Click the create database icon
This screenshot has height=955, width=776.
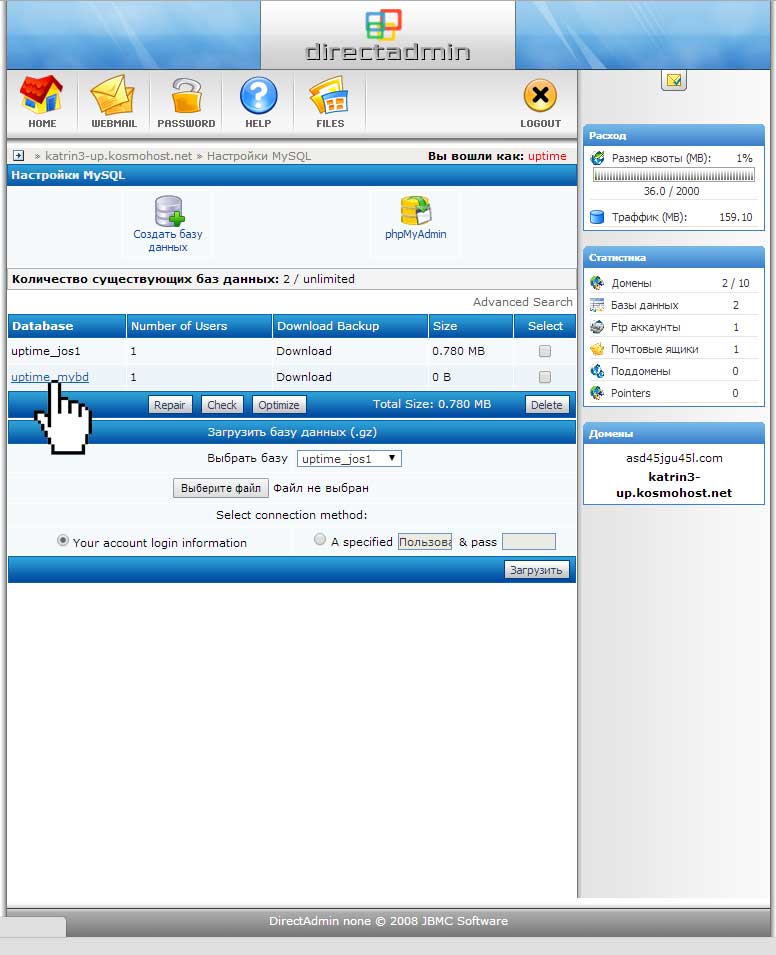[169, 211]
